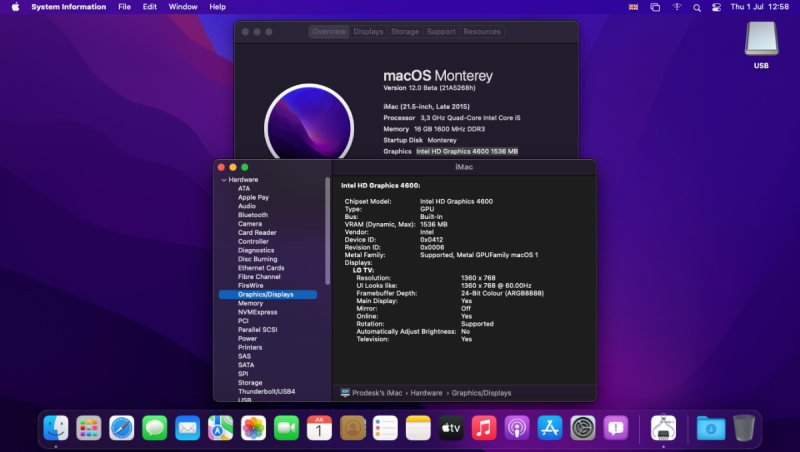The width and height of the screenshot is (800, 452).
Task: Switch to the Storage tab
Action: 405,32
